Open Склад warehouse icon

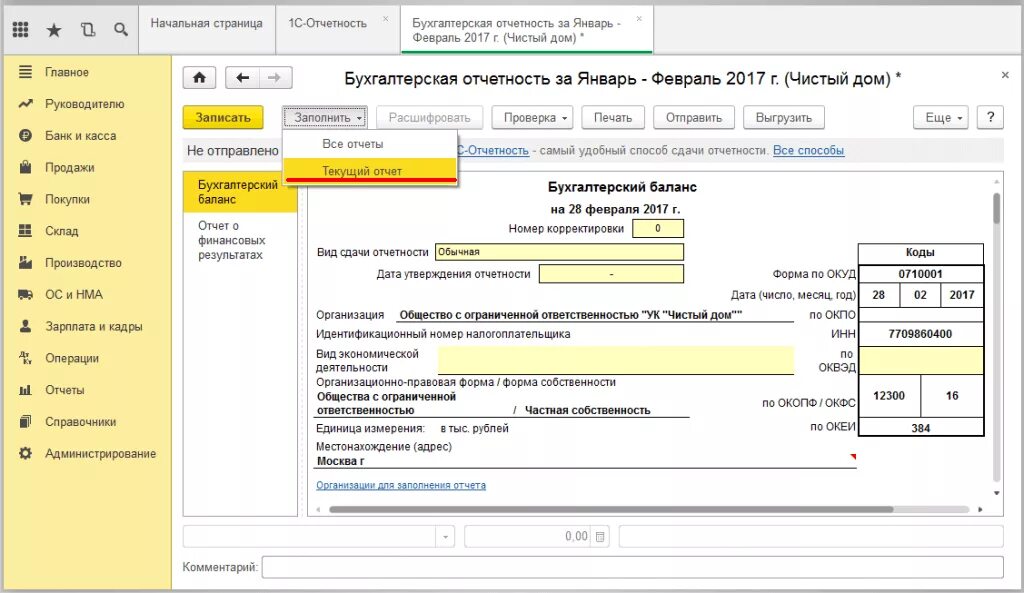(x=25, y=231)
